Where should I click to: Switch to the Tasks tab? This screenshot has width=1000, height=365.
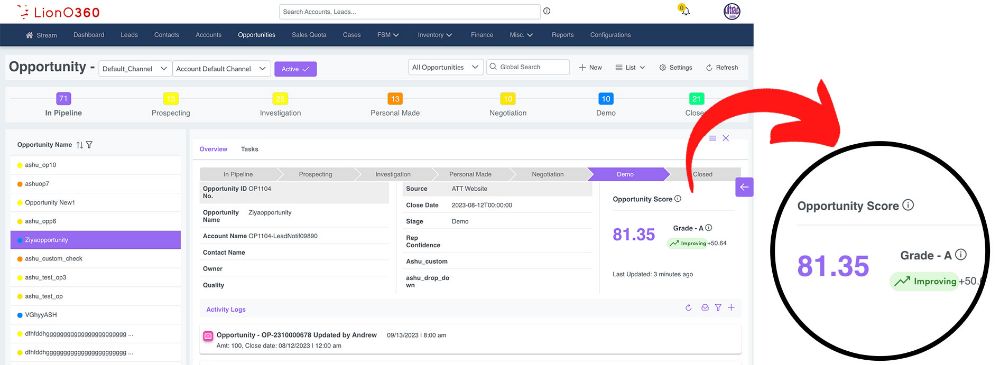pos(249,149)
